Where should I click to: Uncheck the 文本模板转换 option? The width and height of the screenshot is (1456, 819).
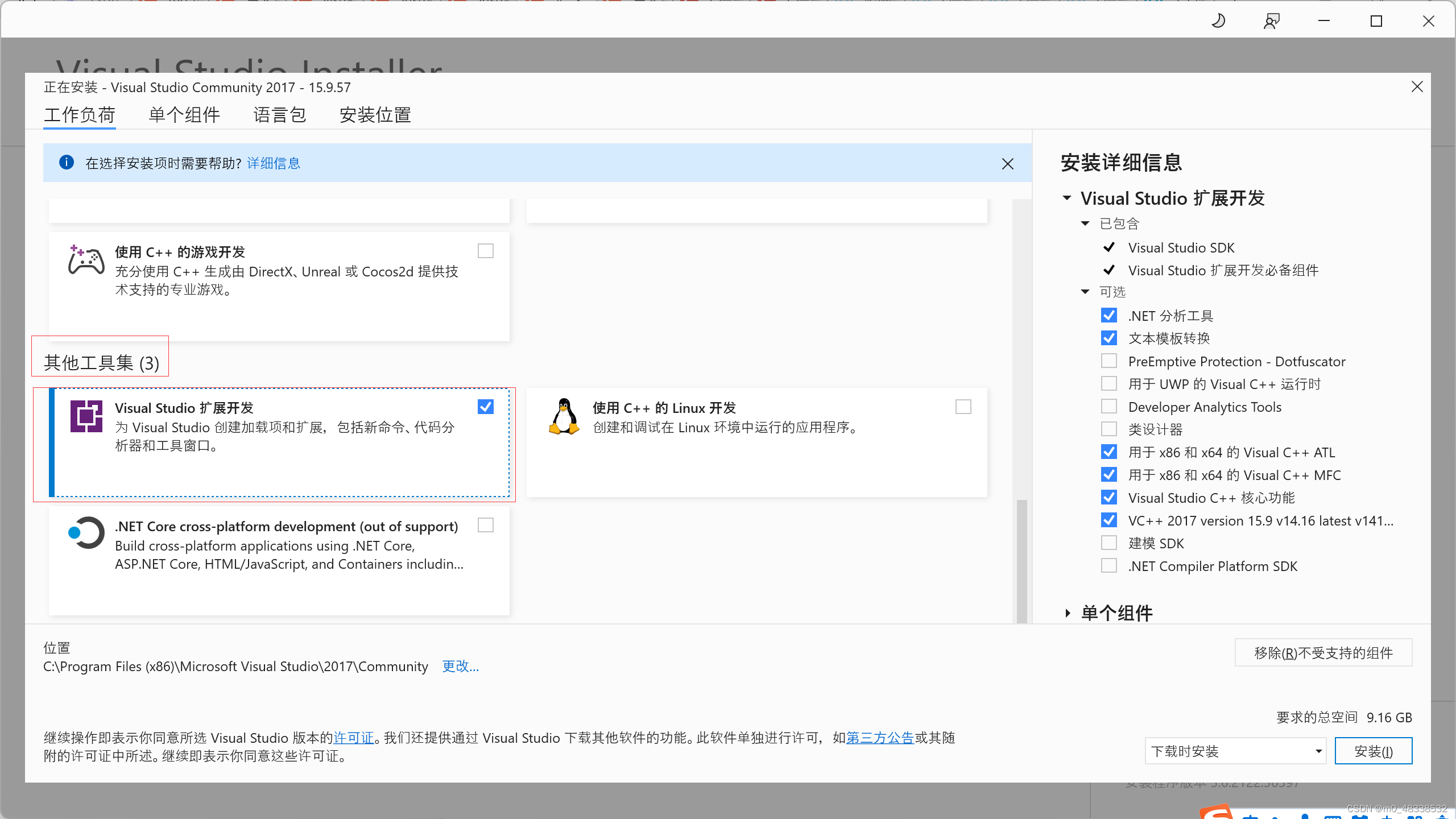(x=1108, y=338)
